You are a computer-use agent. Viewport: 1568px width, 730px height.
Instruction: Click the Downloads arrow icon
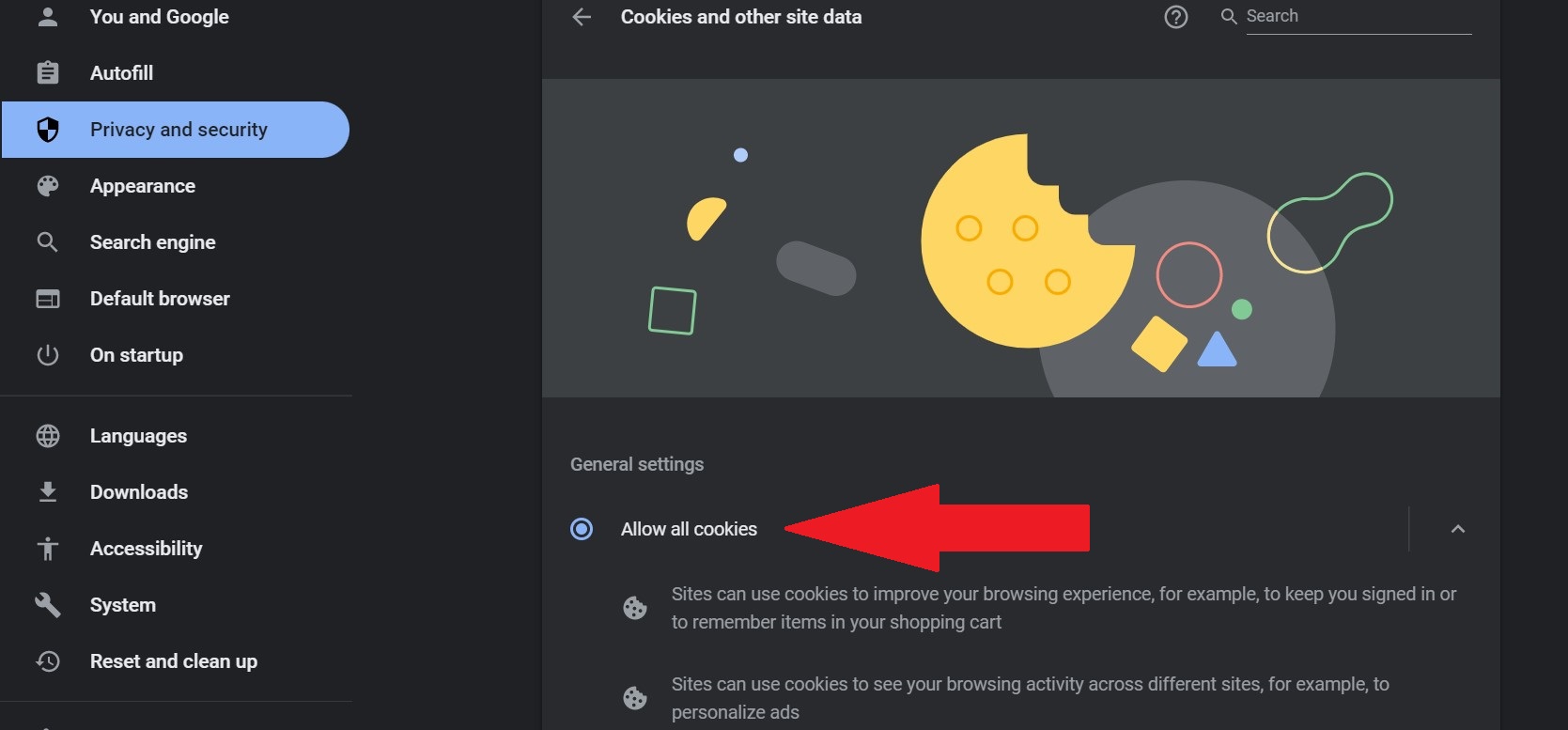click(x=48, y=492)
